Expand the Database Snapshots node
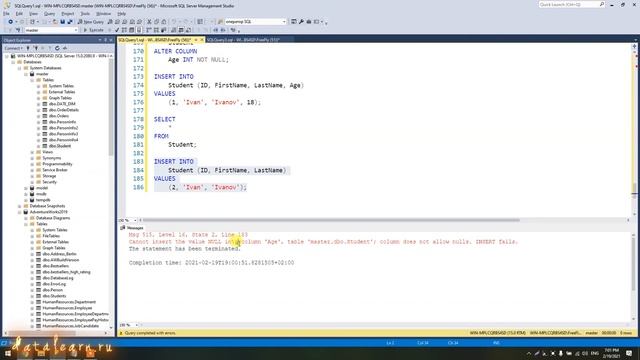The height and width of the screenshot is (360, 640). click(19, 206)
